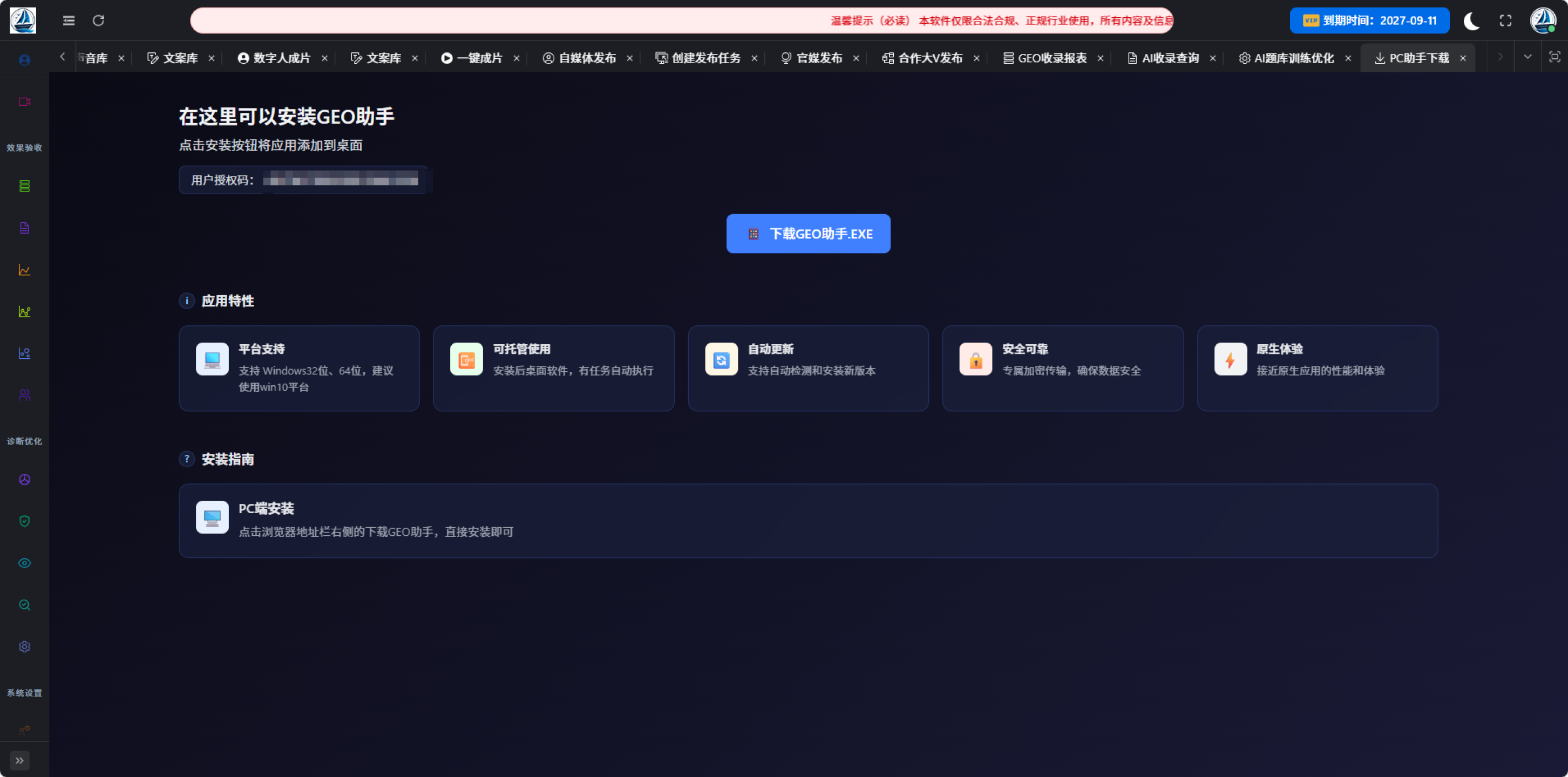This screenshot has width=1568, height=777.
Task: Open the blue scatter chart sidebar icon
Action: point(24,353)
